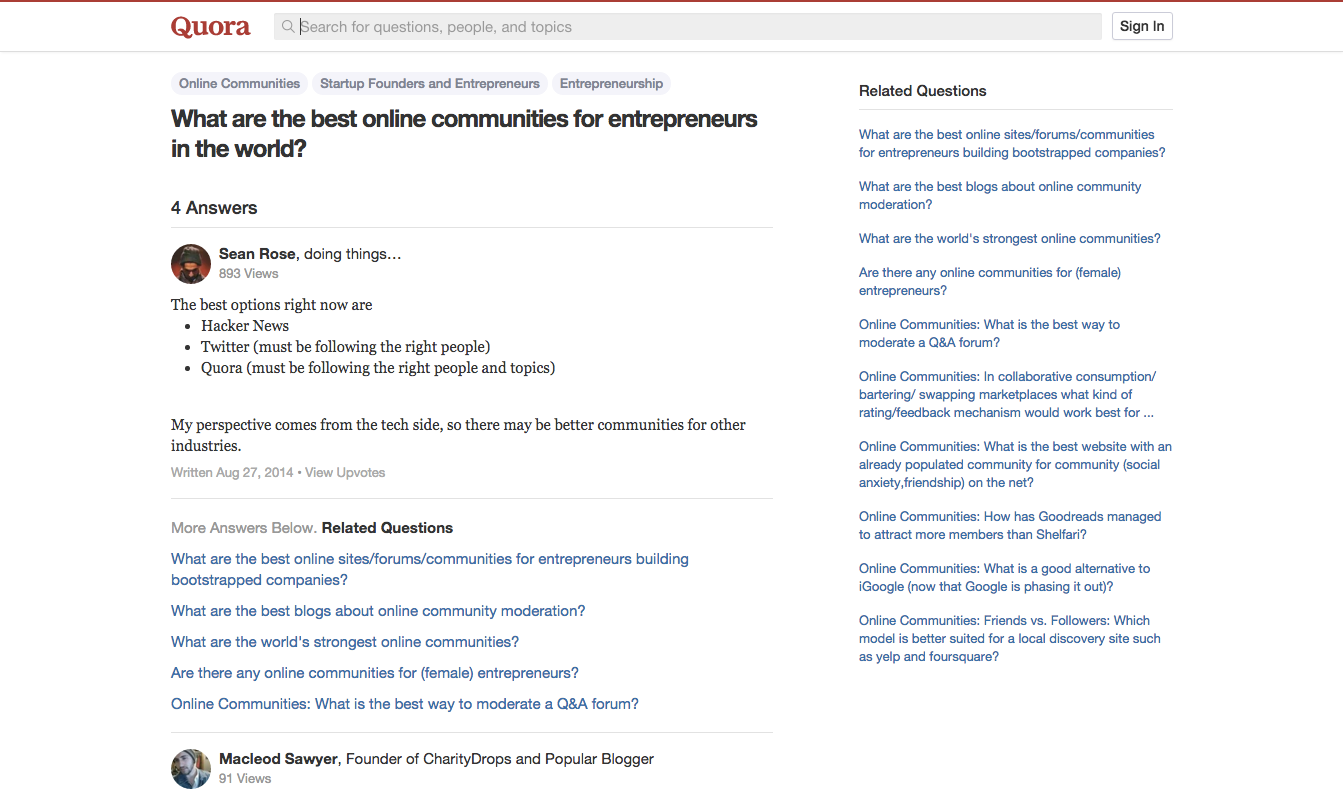Open sidebar Goodreads vs Shelfari question
The height and width of the screenshot is (798, 1343).
click(x=1009, y=525)
